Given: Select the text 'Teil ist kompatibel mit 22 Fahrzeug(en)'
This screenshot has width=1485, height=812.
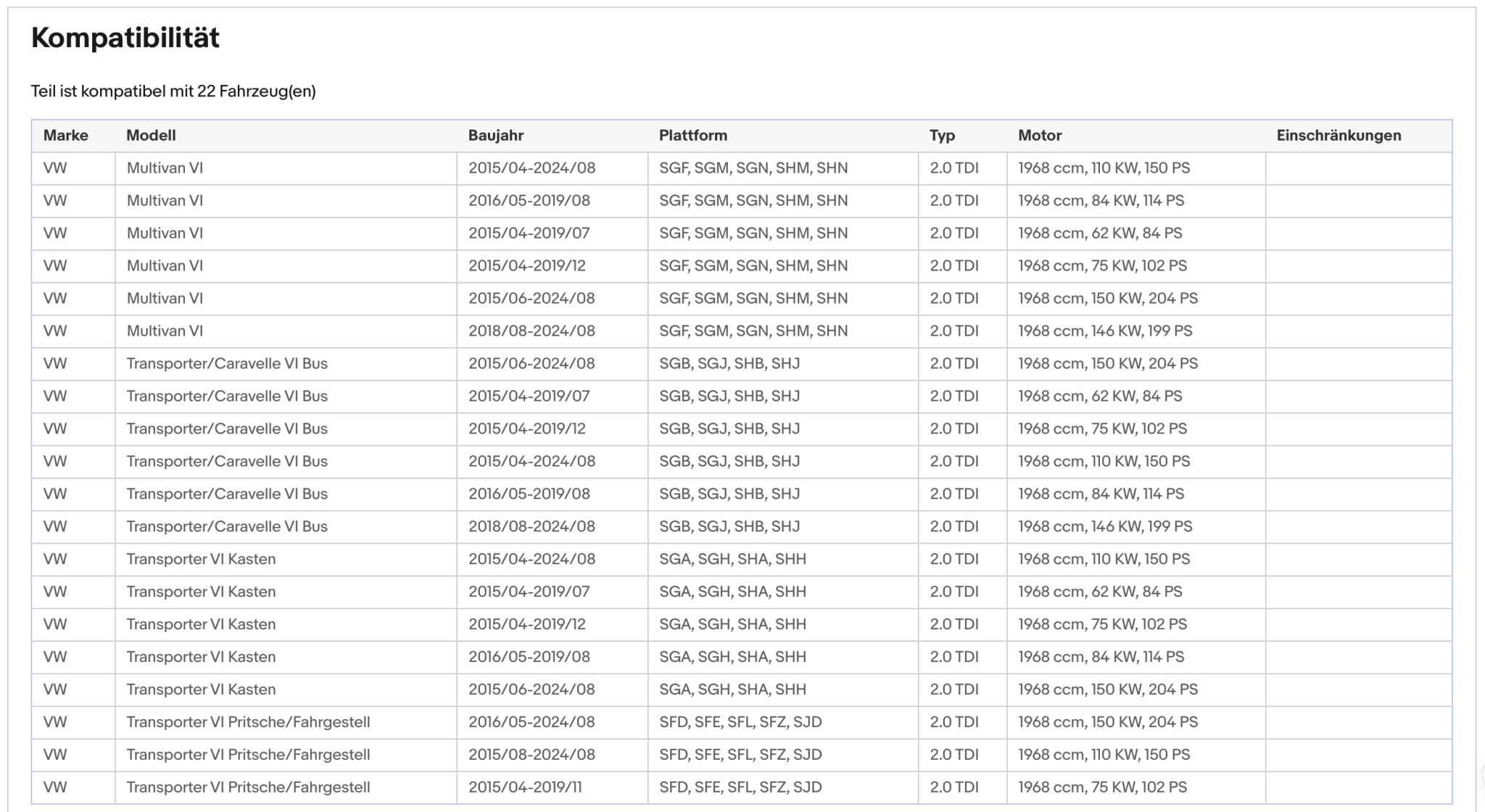Looking at the screenshot, I should click(x=173, y=91).
